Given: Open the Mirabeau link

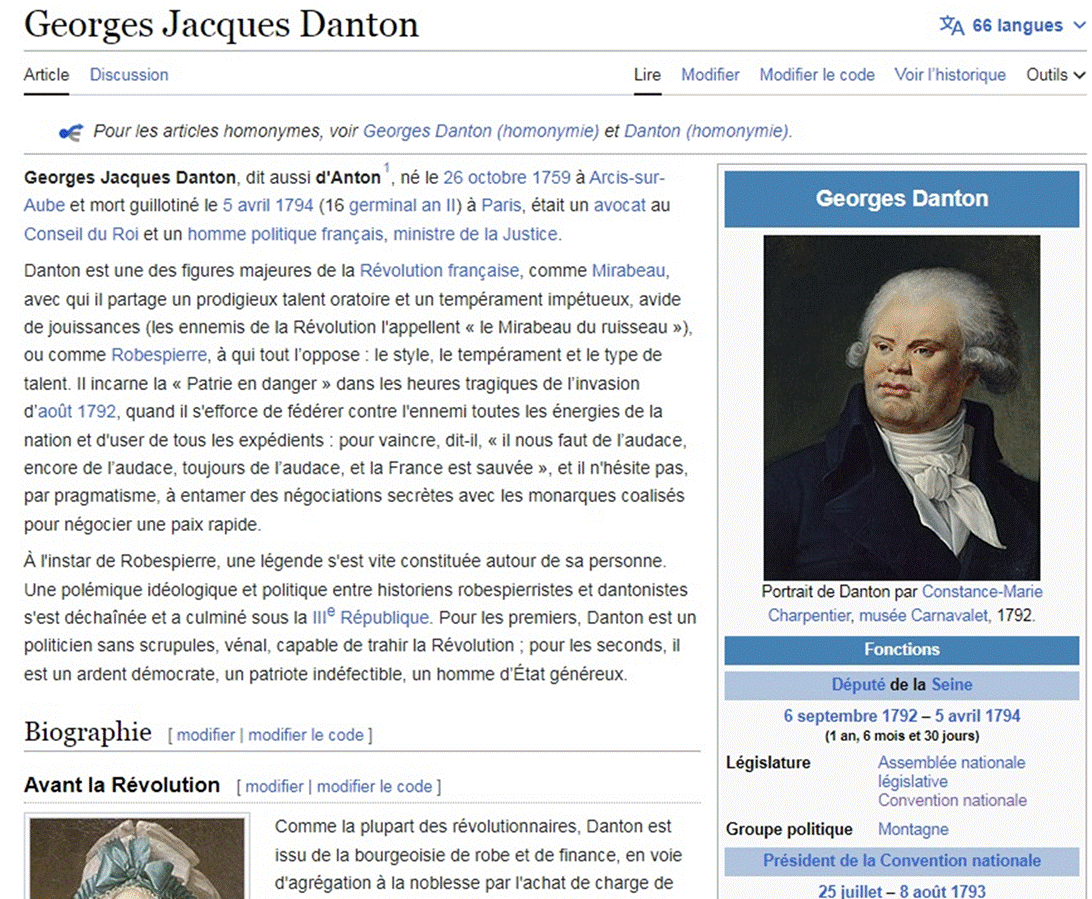Looking at the screenshot, I should click(x=628, y=271).
